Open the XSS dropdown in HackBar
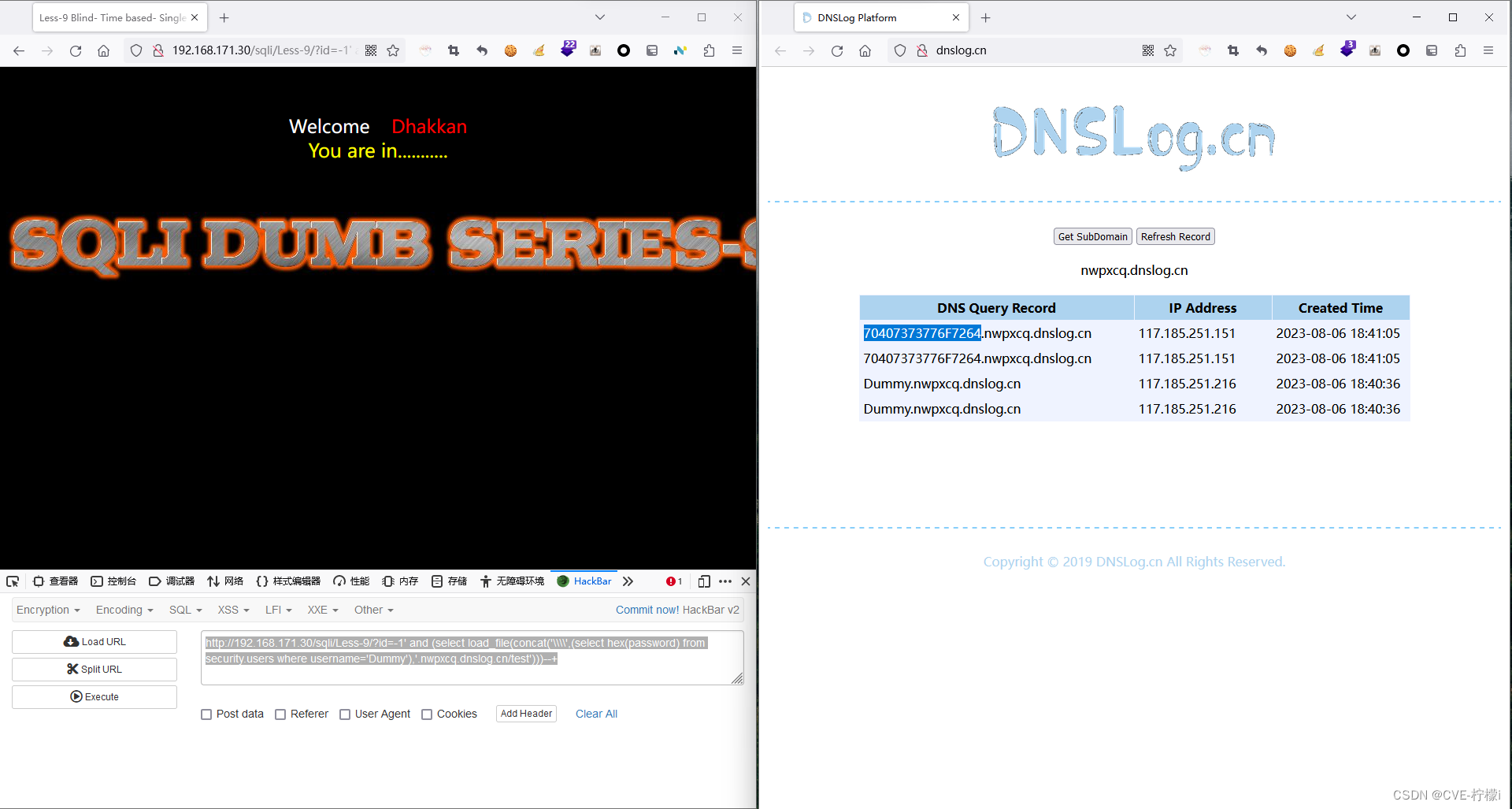The image size is (1512, 809). pos(234,610)
